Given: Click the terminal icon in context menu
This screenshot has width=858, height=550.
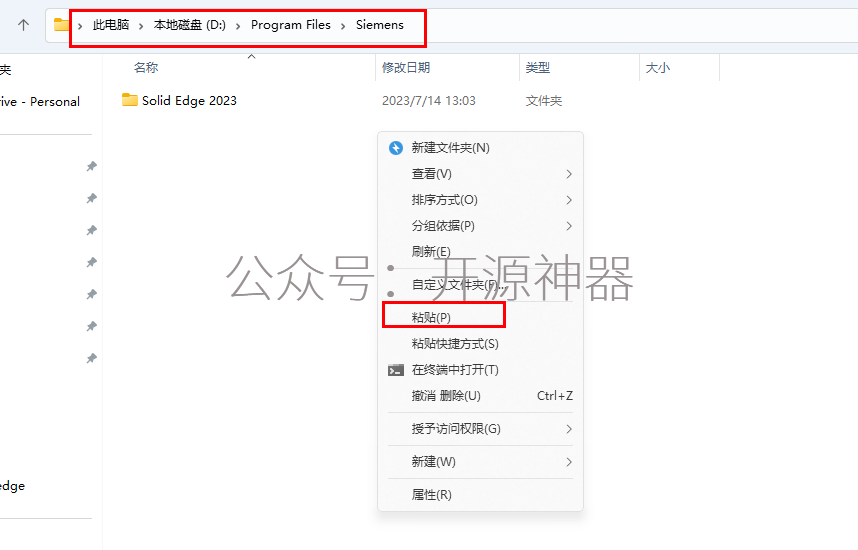Looking at the screenshot, I should (396, 370).
